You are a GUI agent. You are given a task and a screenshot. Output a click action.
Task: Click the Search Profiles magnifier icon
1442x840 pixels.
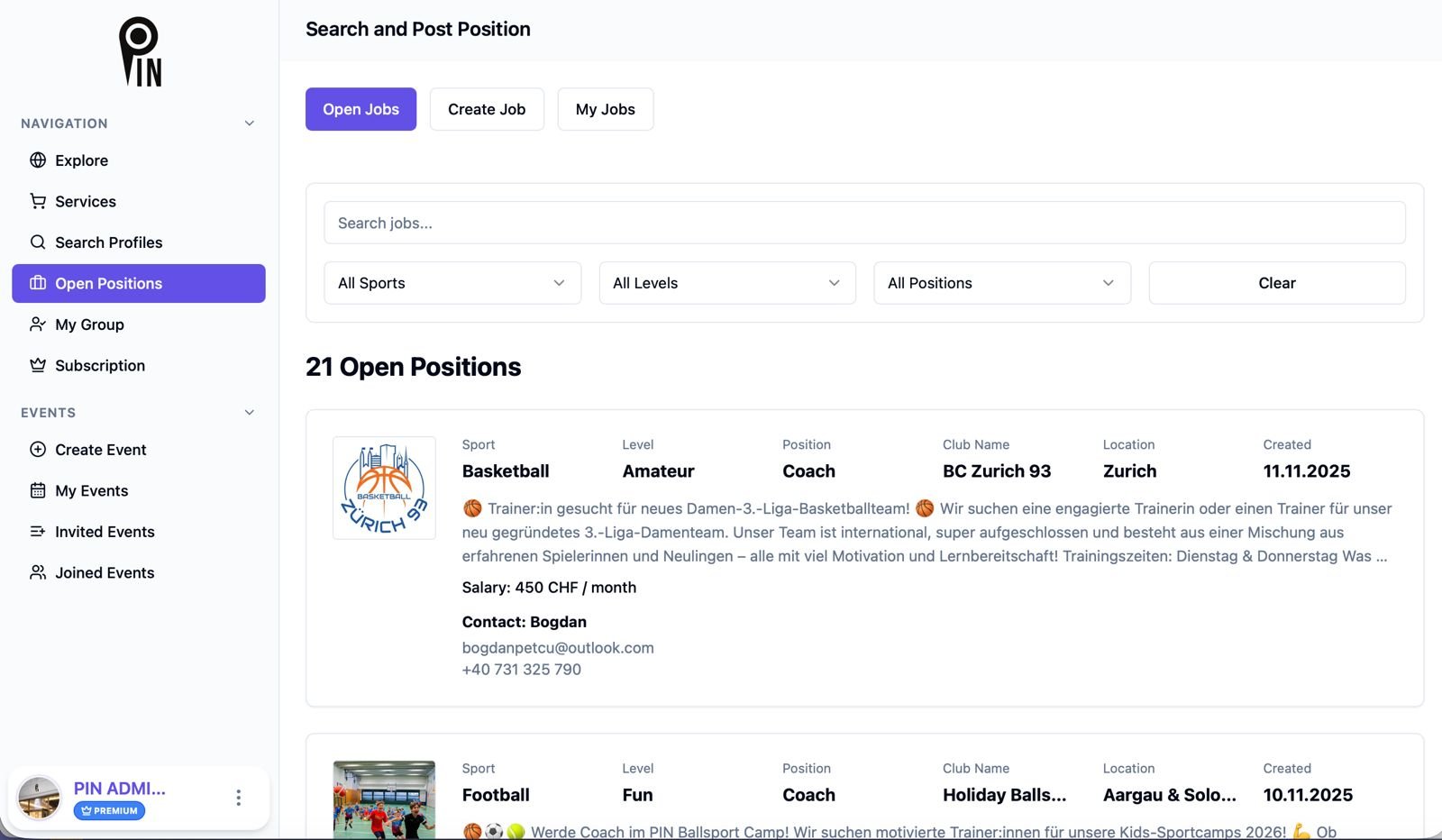point(38,242)
